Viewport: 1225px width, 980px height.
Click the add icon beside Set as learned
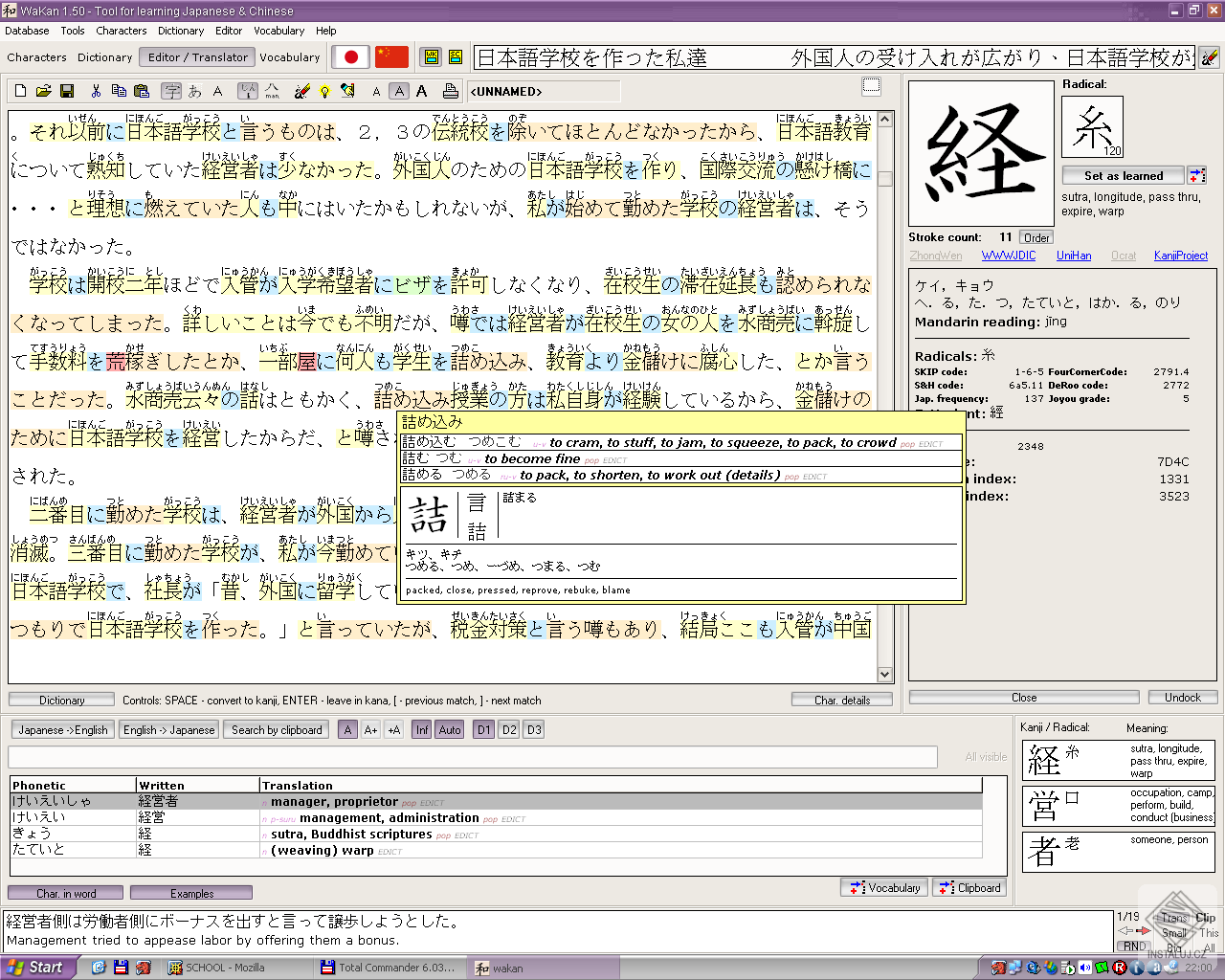tap(1197, 175)
